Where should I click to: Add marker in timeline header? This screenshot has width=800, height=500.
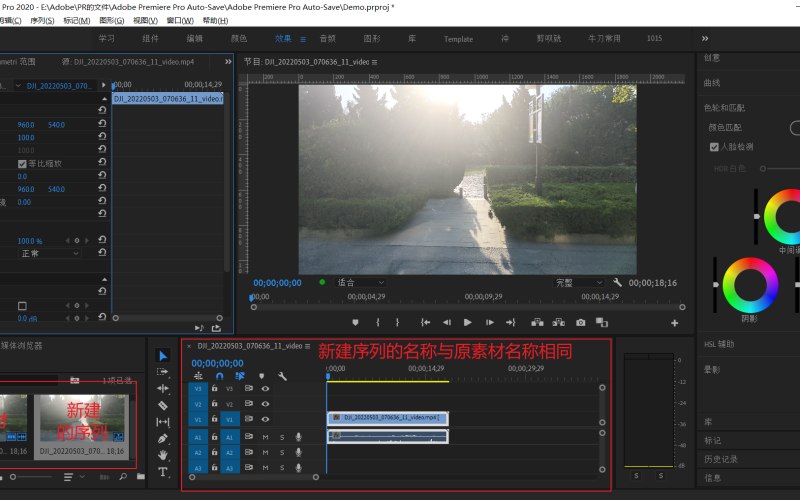[x=261, y=376]
